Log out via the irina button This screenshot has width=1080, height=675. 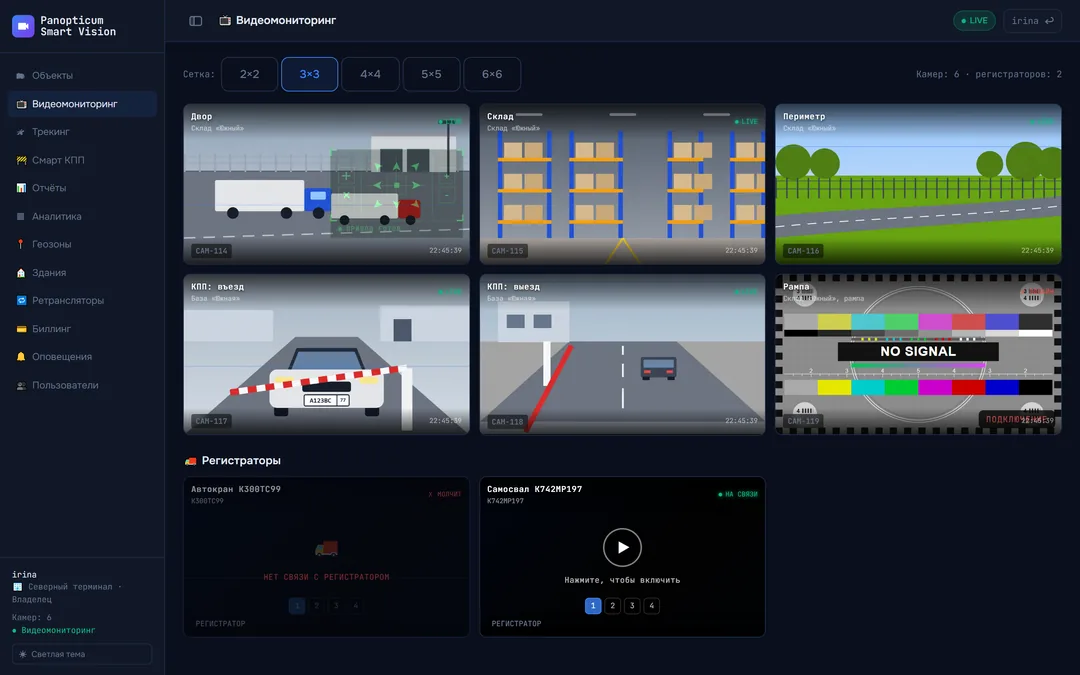coord(1032,21)
